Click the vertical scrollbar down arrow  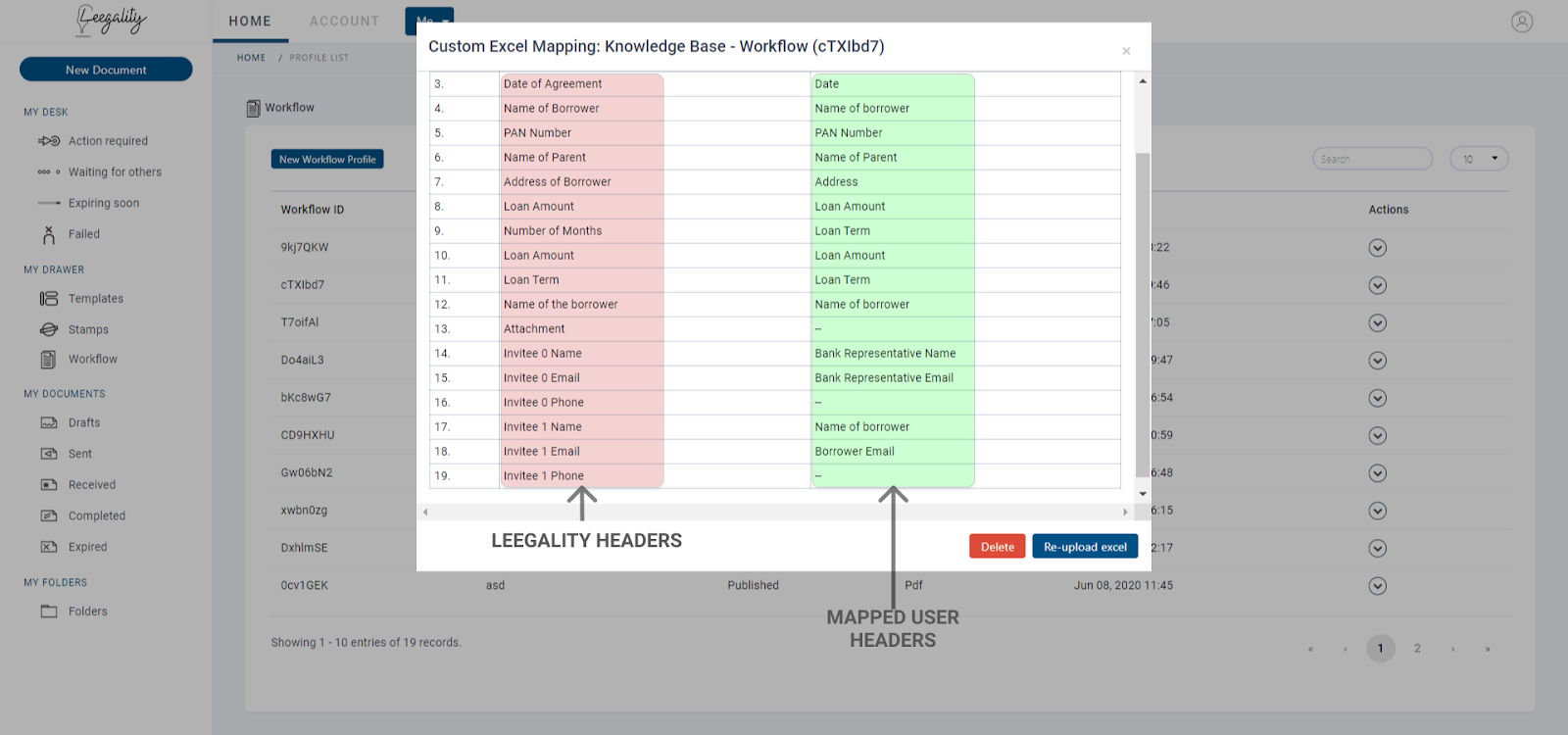pyautogui.click(x=1143, y=494)
